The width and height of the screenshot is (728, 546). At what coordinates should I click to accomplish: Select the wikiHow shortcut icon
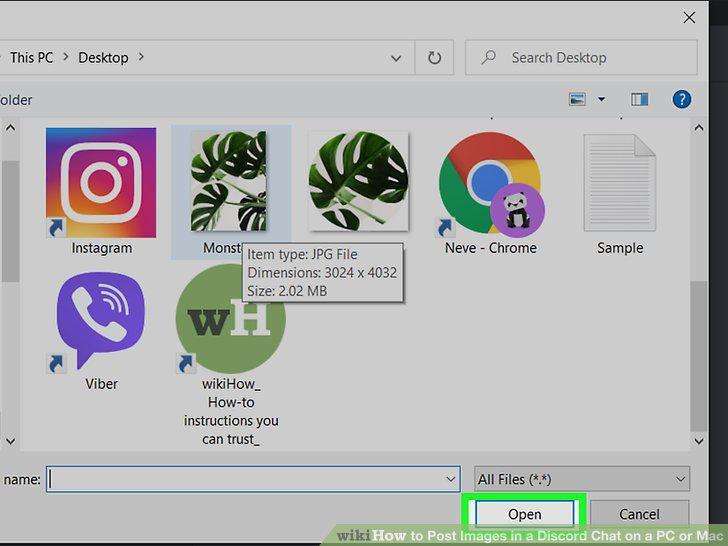[230, 319]
